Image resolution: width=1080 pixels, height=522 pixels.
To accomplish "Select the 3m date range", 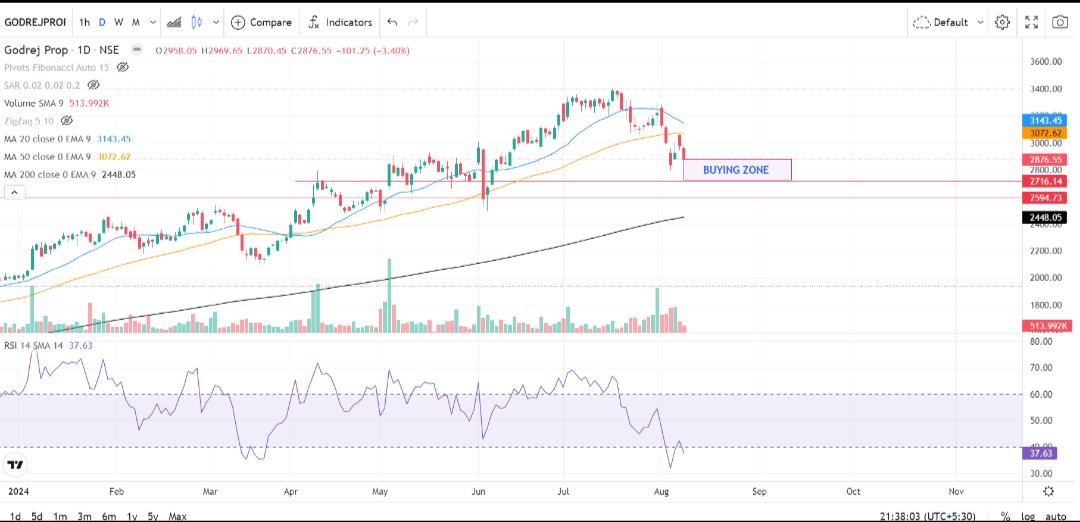I will pos(84,516).
